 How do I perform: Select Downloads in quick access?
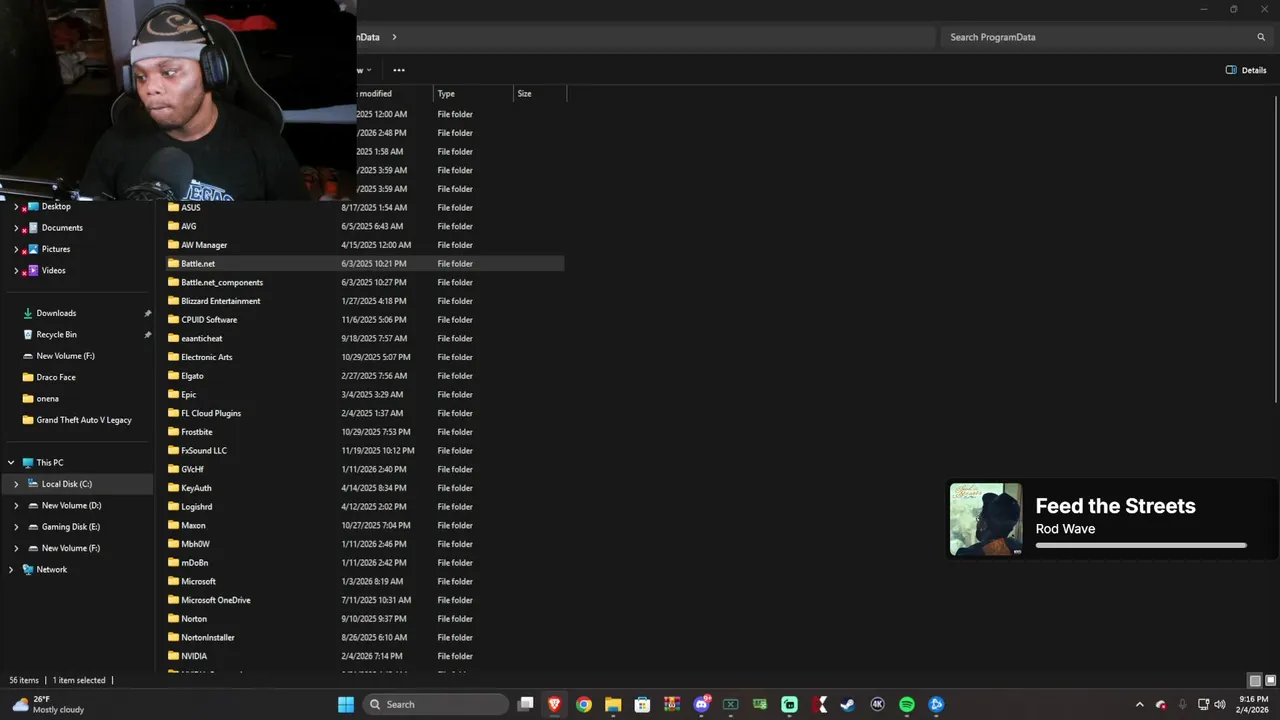(x=56, y=313)
